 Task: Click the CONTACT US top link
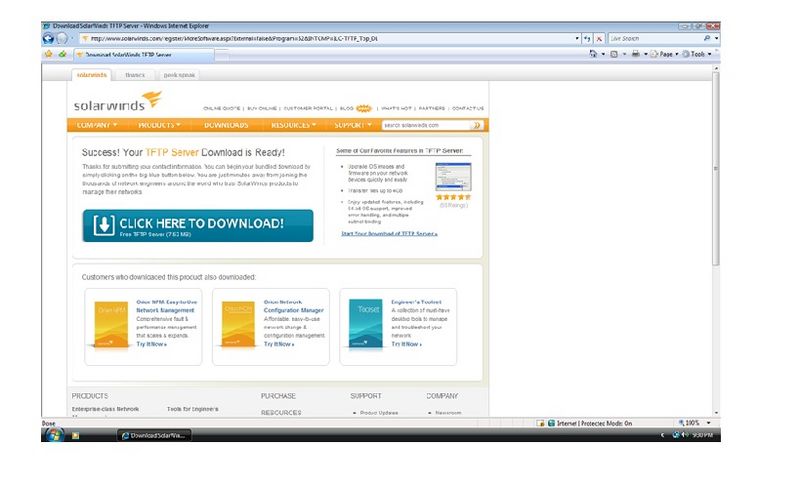coord(468,108)
